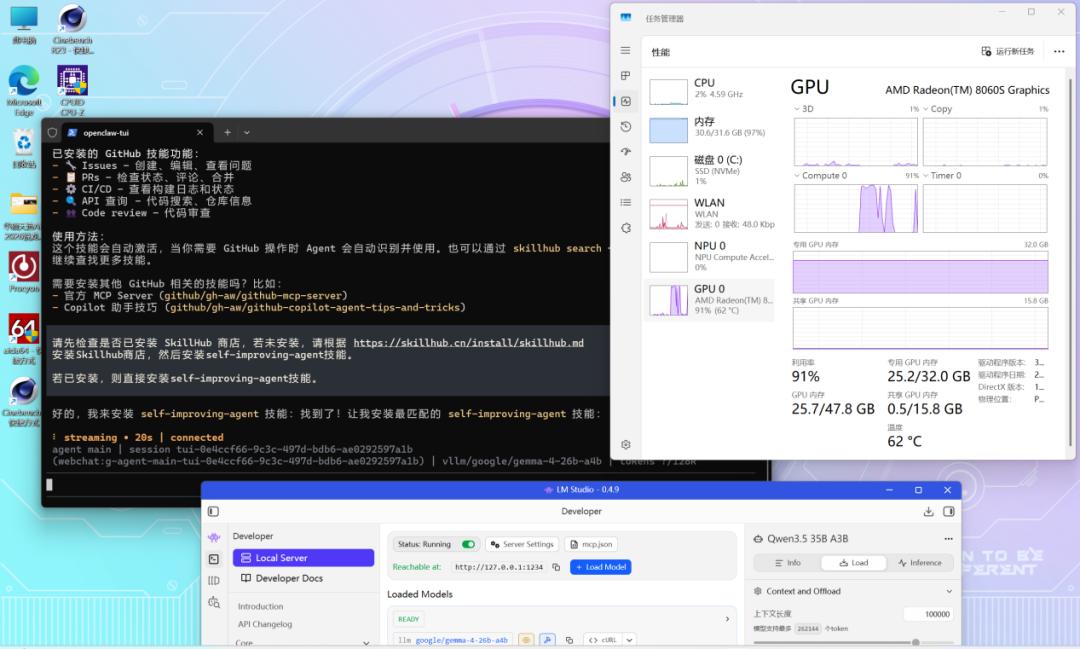Switch to the Load tab for Qwen3.5
The height and width of the screenshot is (649, 1080).
853,563
